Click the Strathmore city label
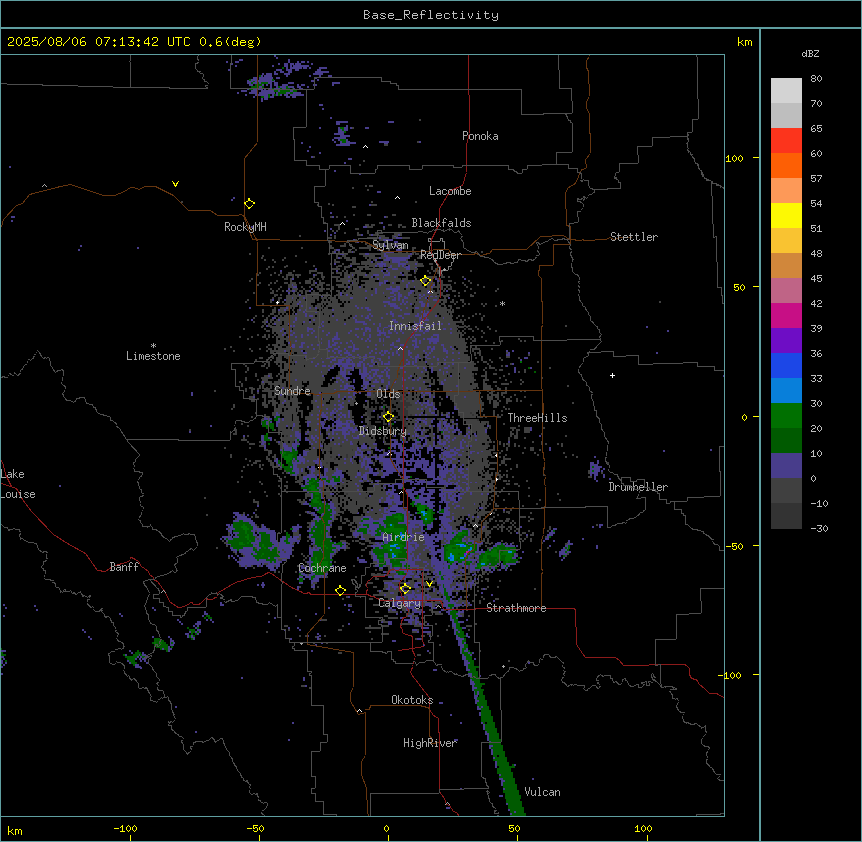862x842 pixels. (516, 608)
